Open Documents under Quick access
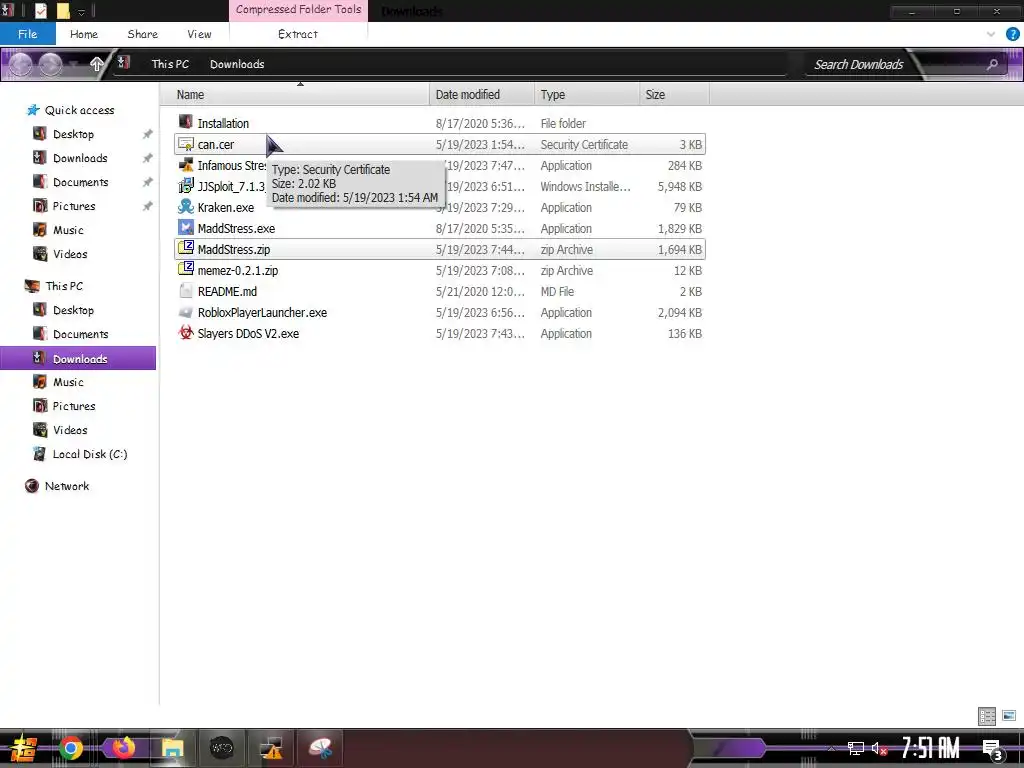1024x768 pixels. pos(80,182)
